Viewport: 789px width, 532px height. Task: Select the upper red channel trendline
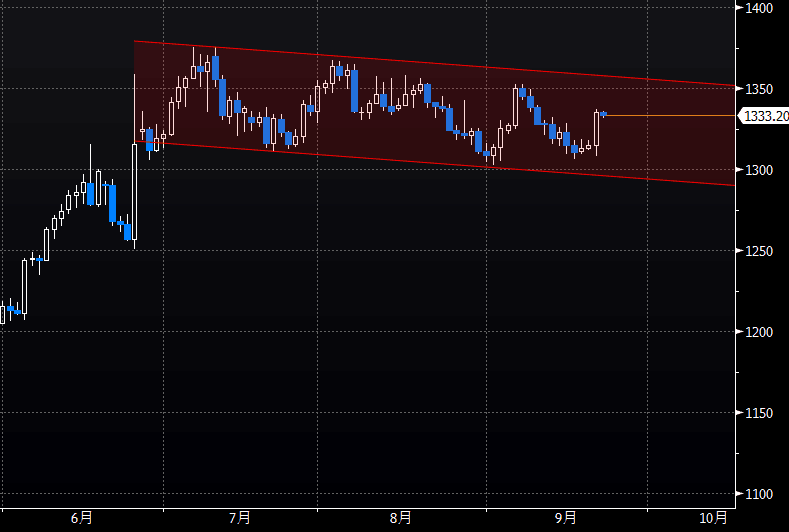click(x=450, y=63)
